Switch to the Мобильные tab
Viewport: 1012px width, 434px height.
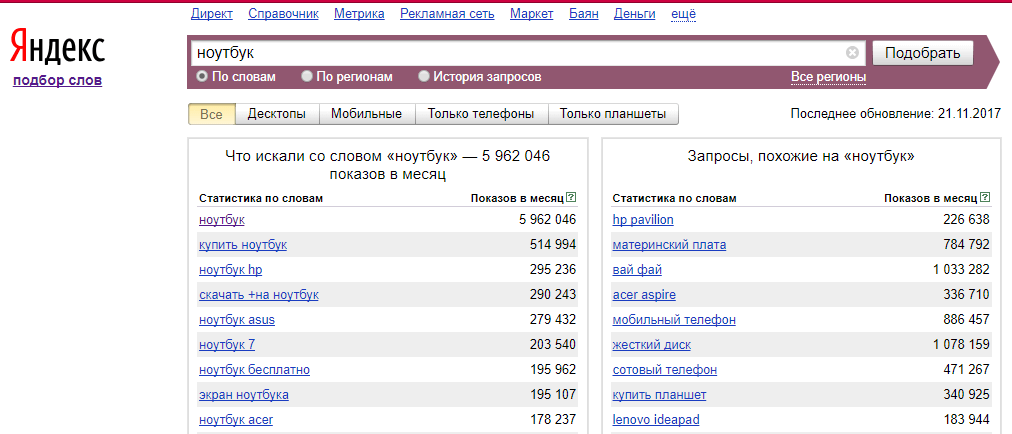367,114
